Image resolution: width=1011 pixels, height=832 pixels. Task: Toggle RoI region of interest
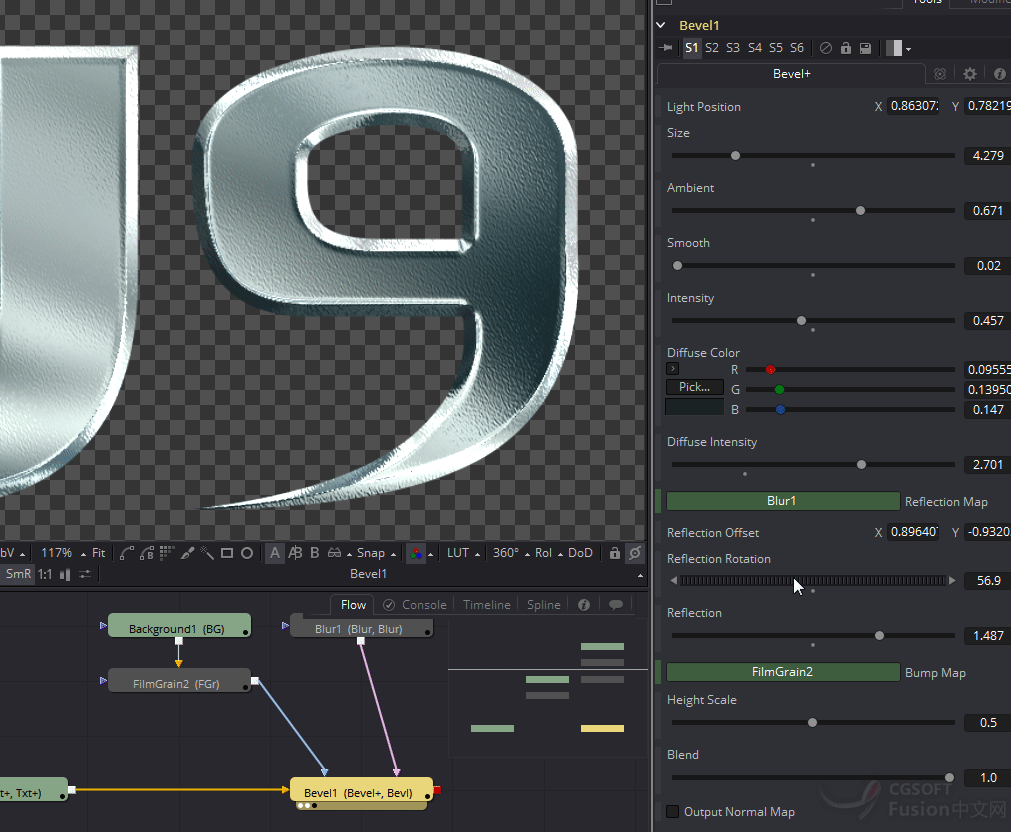(x=543, y=553)
